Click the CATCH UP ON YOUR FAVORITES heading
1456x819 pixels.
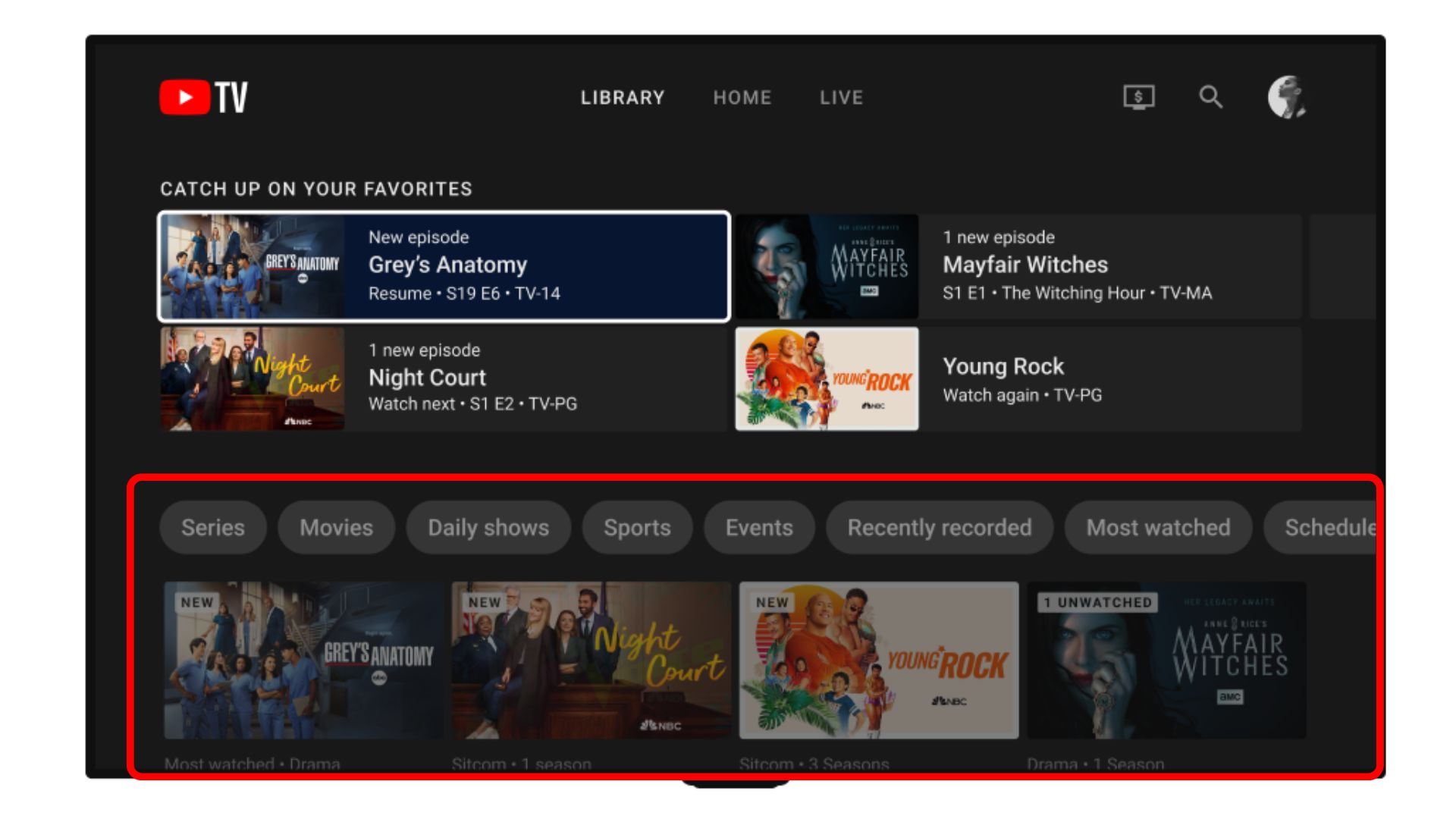[316, 189]
